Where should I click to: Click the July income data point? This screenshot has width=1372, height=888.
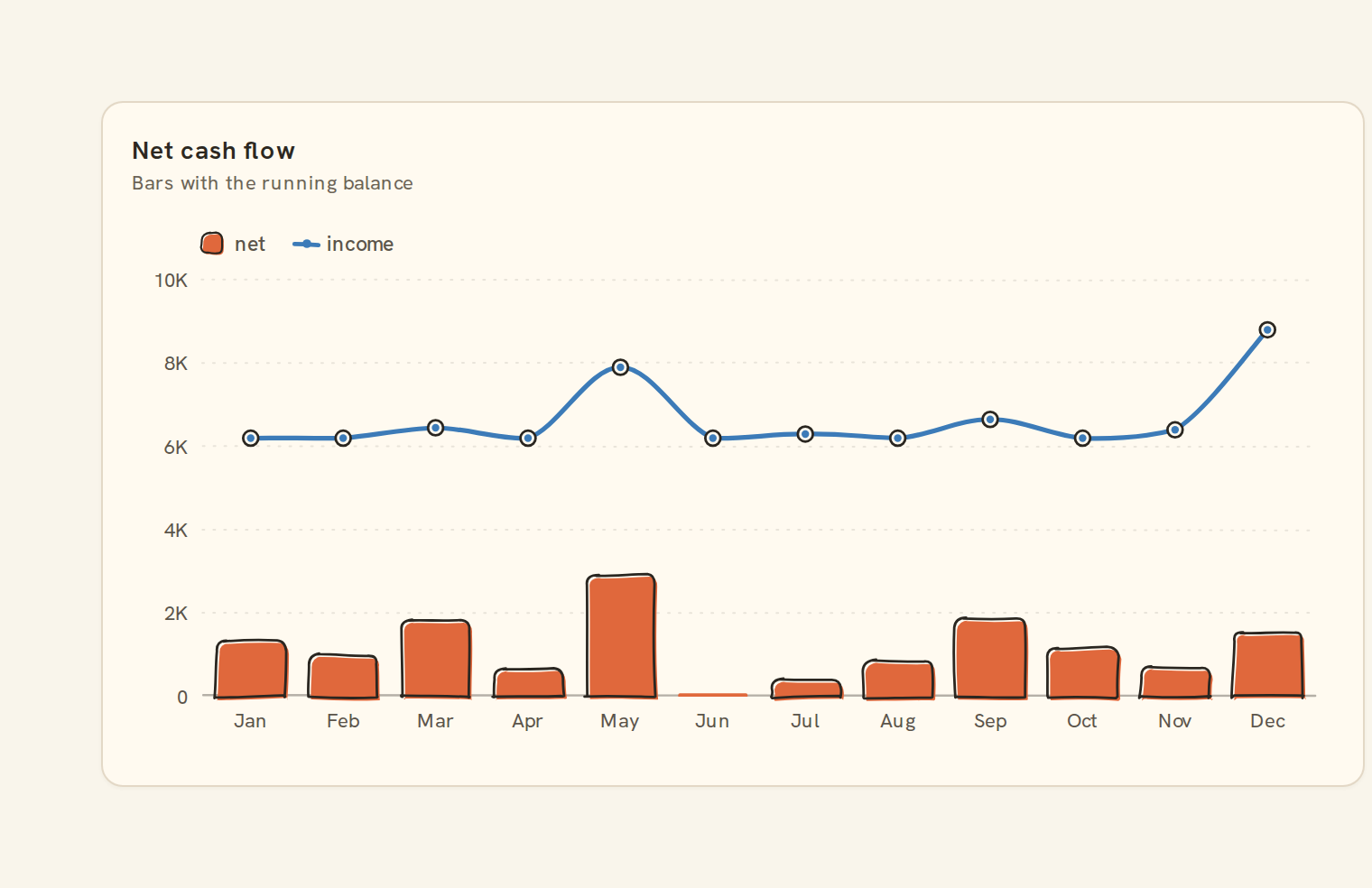(x=805, y=434)
